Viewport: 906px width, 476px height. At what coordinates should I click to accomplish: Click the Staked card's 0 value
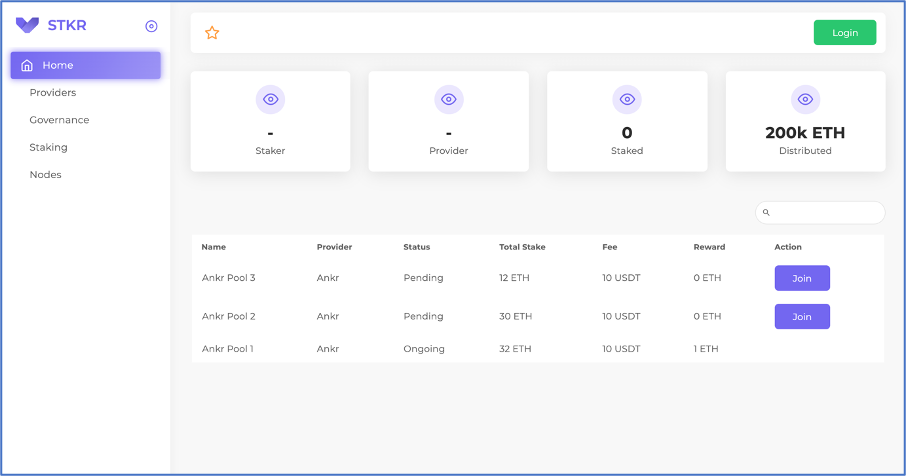(627, 133)
